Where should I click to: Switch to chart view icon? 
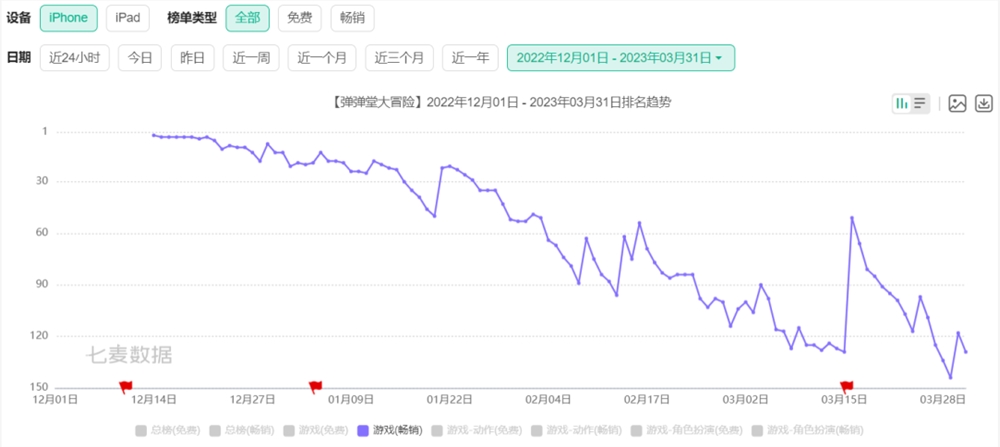[902, 103]
